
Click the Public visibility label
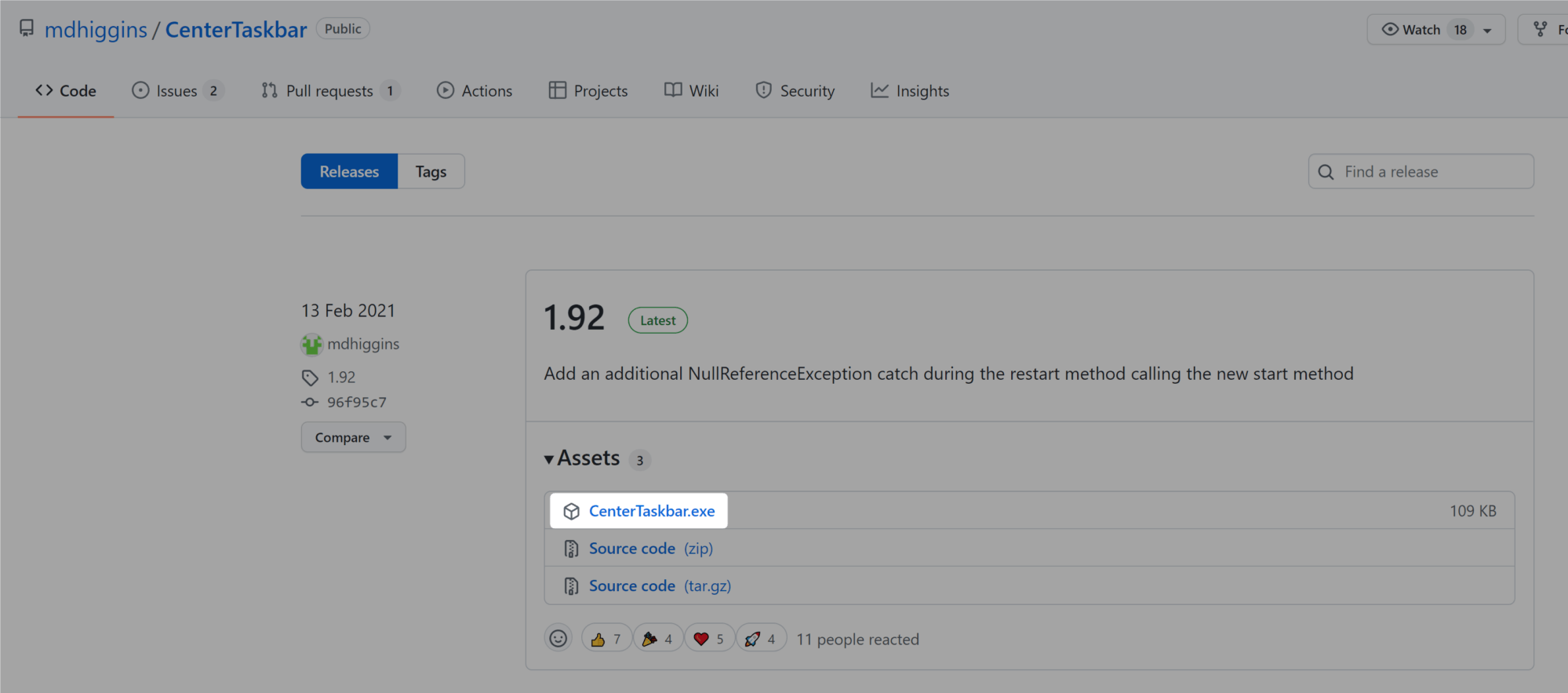343,29
